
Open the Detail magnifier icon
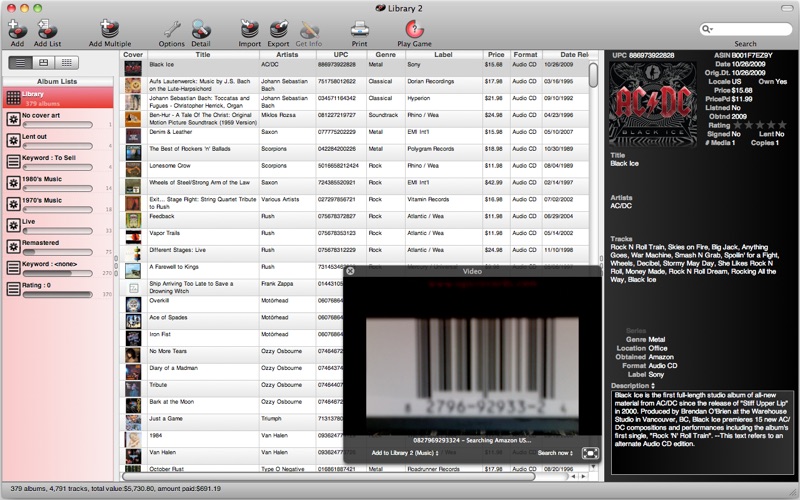(x=201, y=30)
